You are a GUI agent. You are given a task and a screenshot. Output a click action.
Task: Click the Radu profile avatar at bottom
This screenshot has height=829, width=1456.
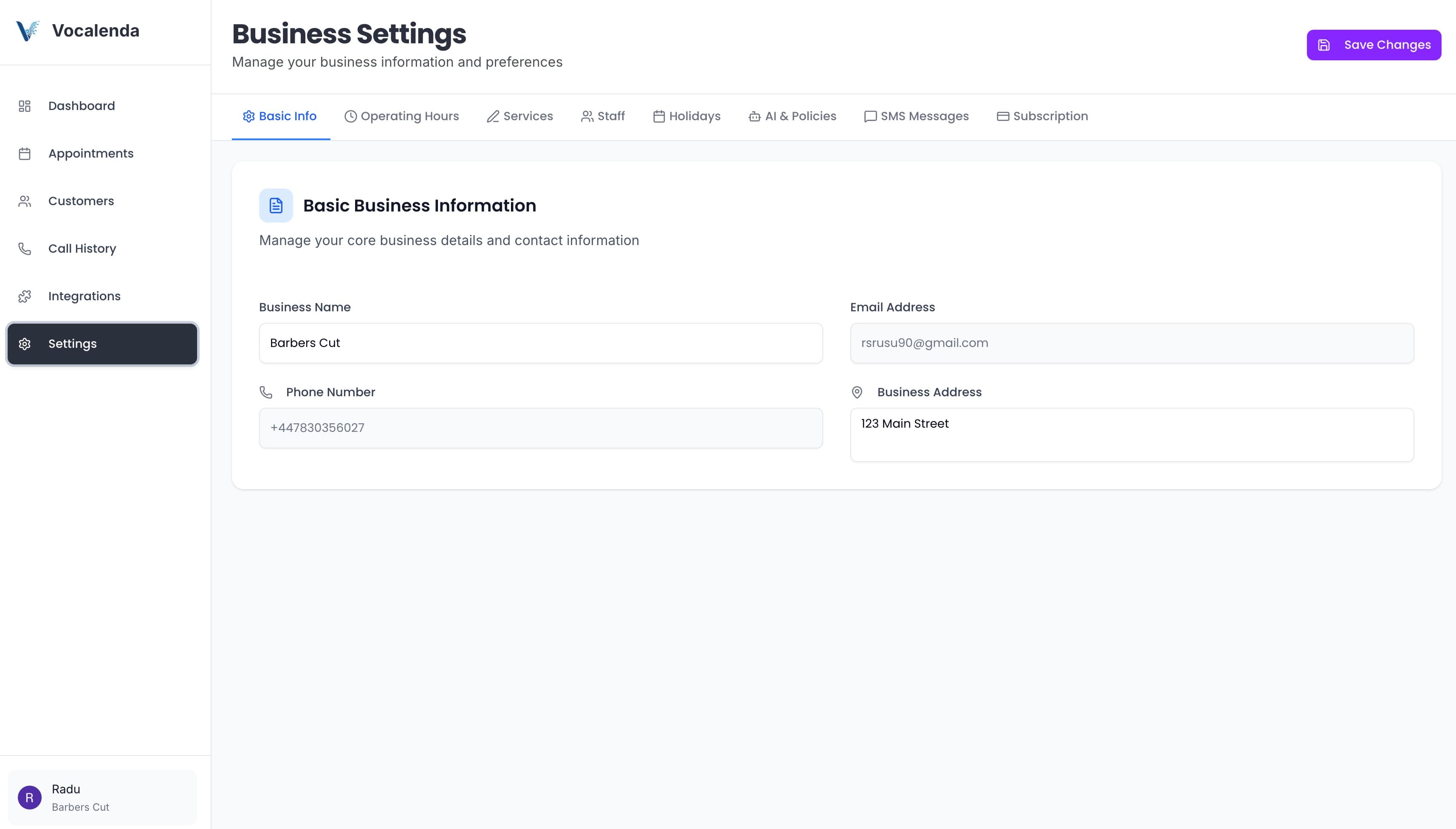30,797
